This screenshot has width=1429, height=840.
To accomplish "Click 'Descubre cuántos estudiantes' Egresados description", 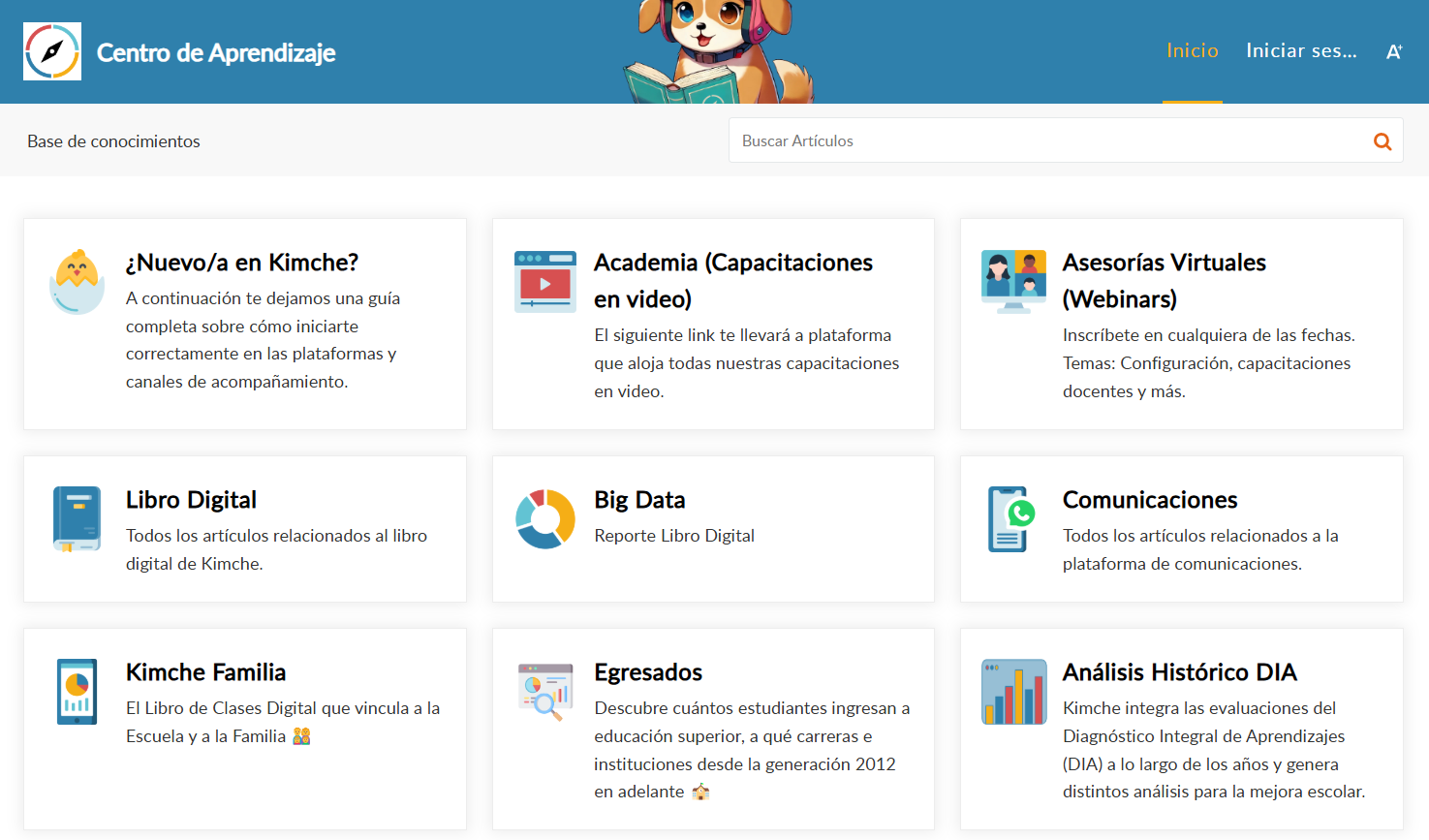I will coord(752,750).
